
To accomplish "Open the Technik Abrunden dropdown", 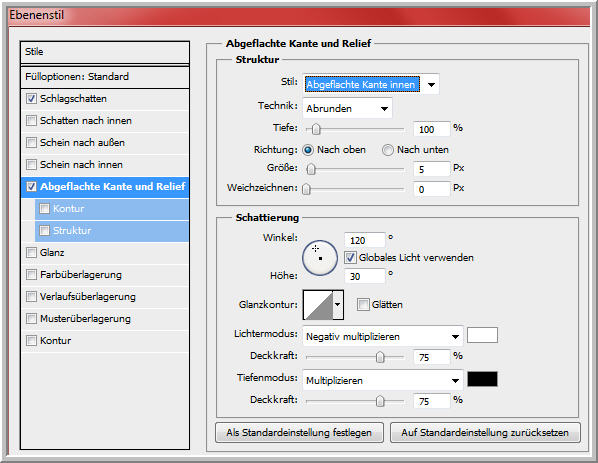I will 347,108.
